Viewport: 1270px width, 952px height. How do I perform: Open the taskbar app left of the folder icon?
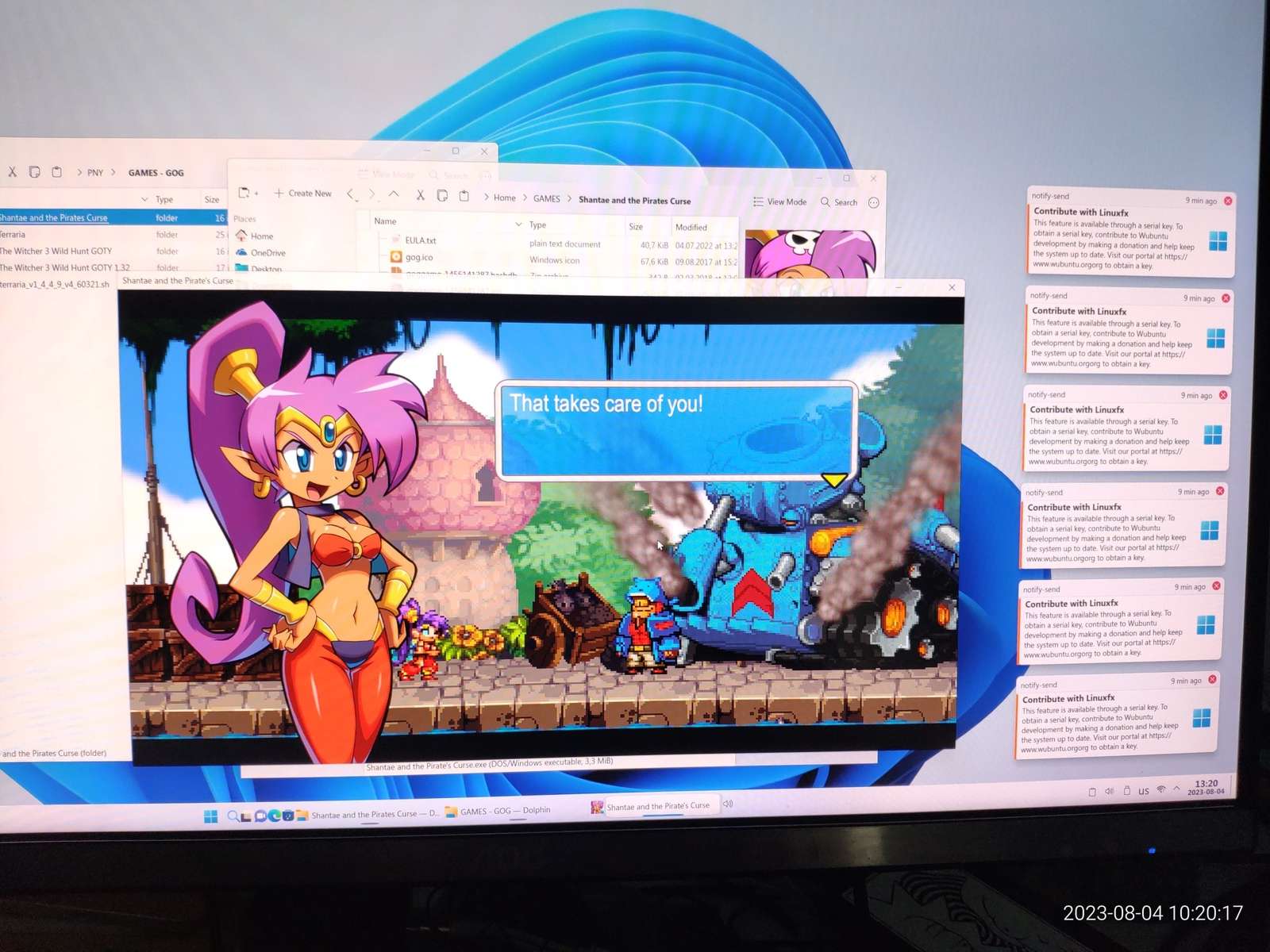288,816
